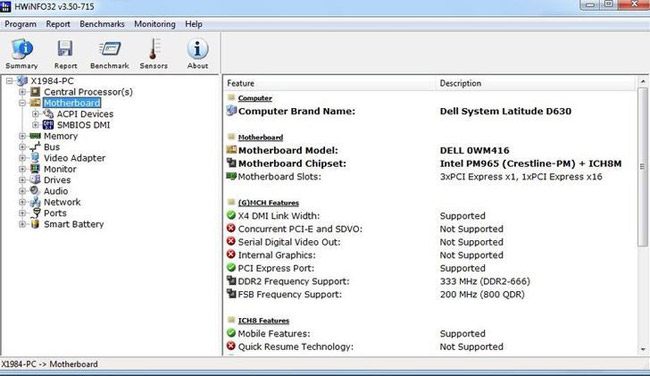Collapse the X1984-PC root node
Screen dimensions: 650x376
point(9,81)
